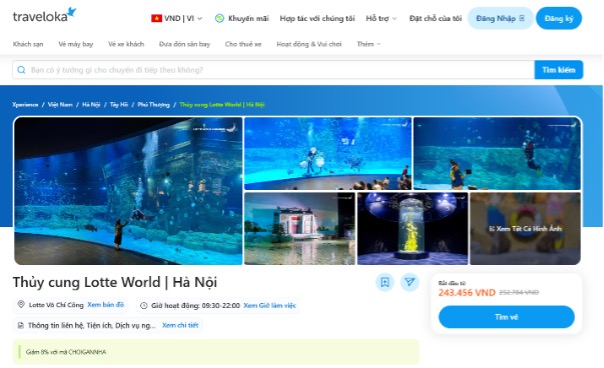This screenshot has width=604, height=368.
Task: Open the diver with audience photo
Action: (x=328, y=153)
